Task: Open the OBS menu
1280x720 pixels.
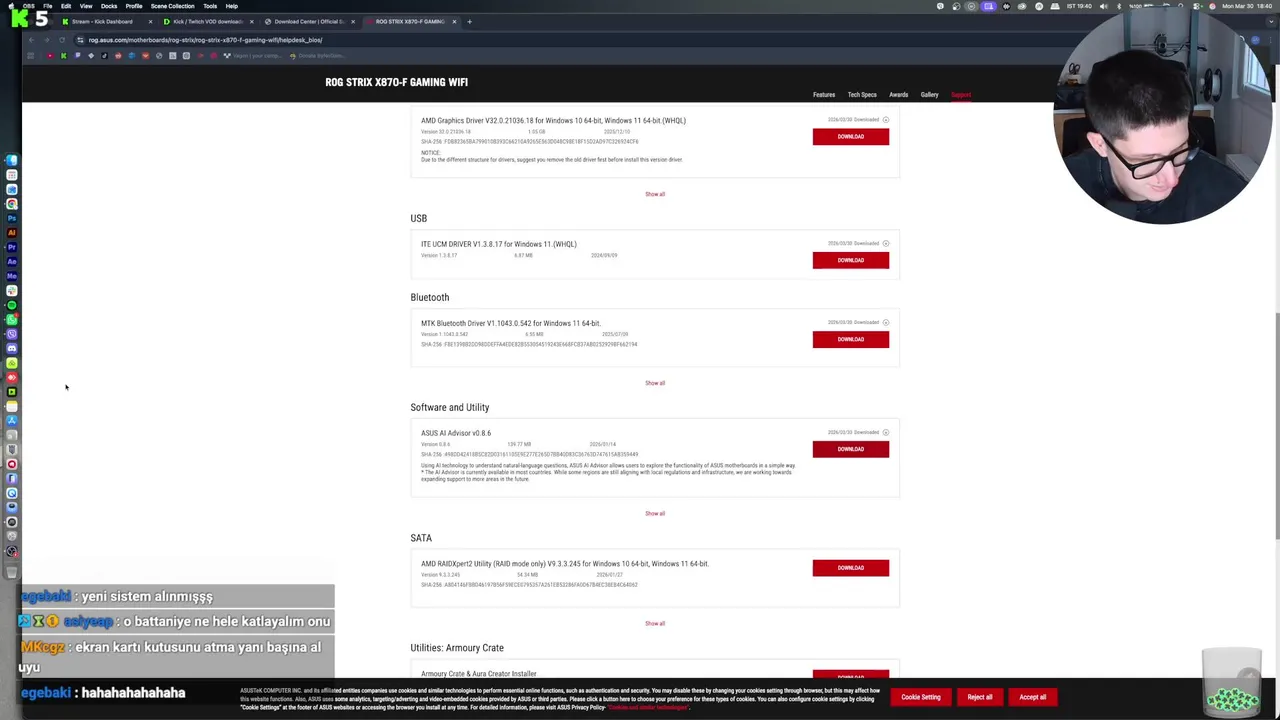Action: point(28,6)
